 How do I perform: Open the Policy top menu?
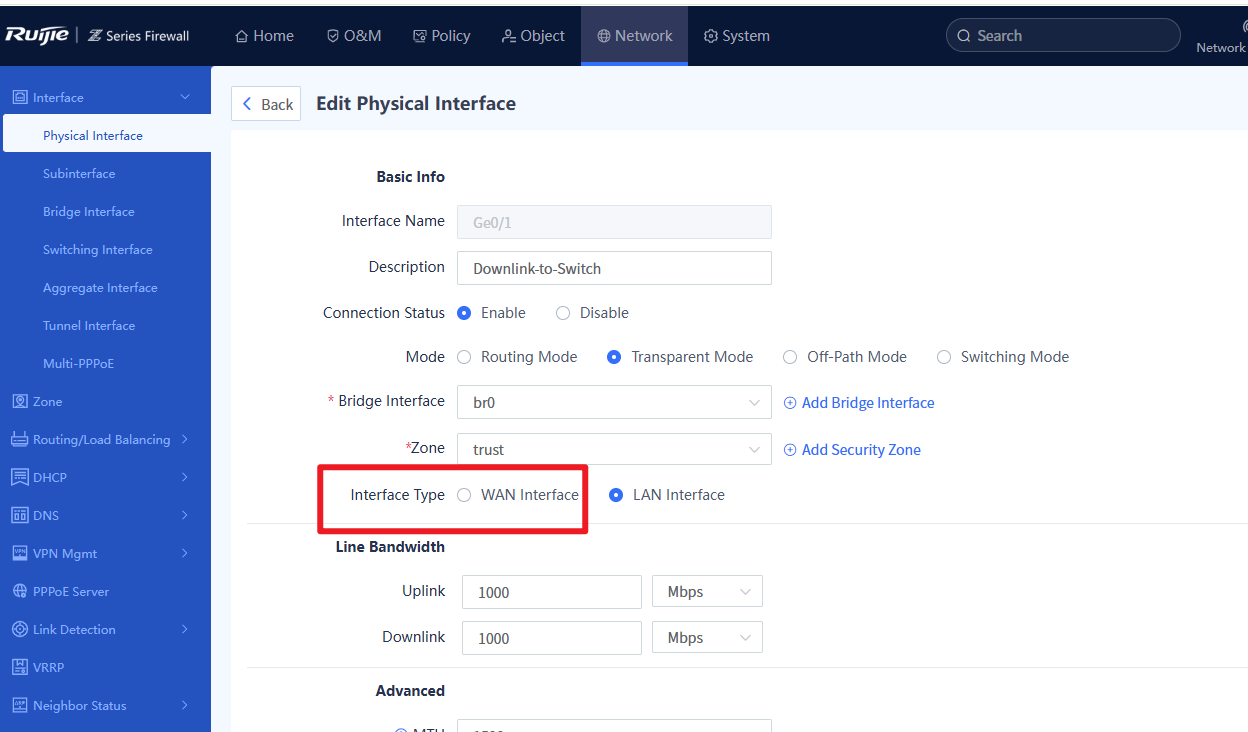[441, 36]
